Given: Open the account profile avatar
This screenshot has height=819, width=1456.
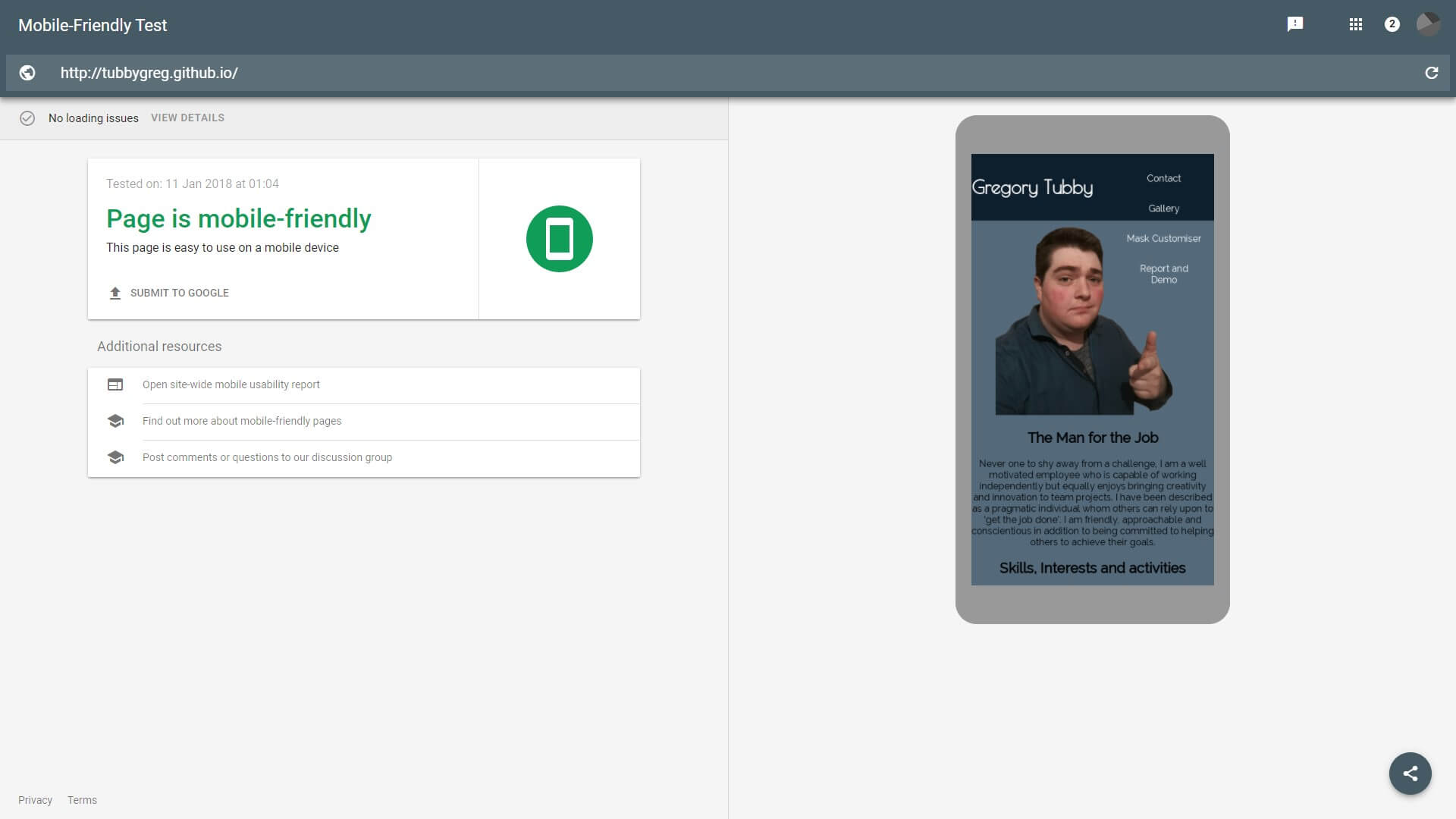Looking at the screenshot, I should point(1429,24).
